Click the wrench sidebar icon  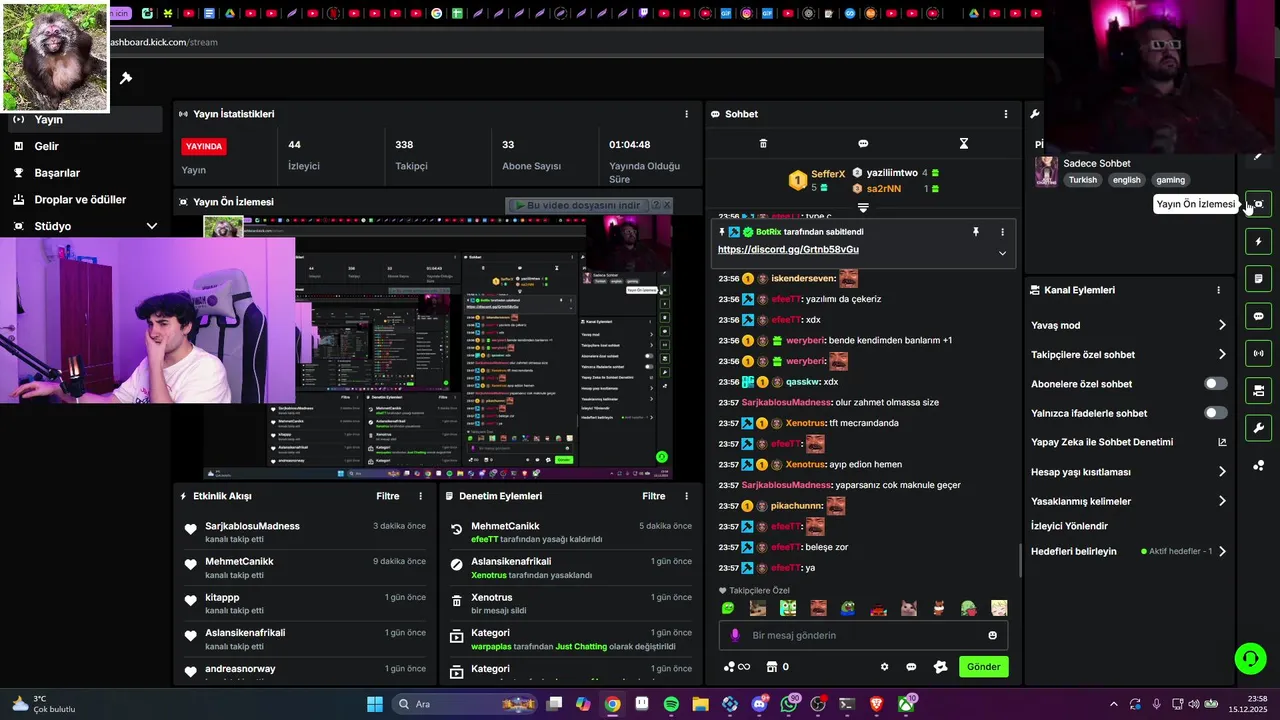click(x=1258, y=428)
